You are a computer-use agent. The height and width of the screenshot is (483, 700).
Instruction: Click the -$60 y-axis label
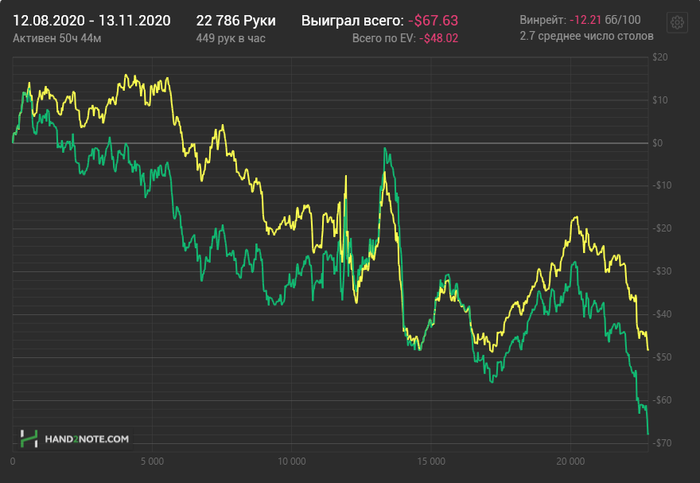662,400
